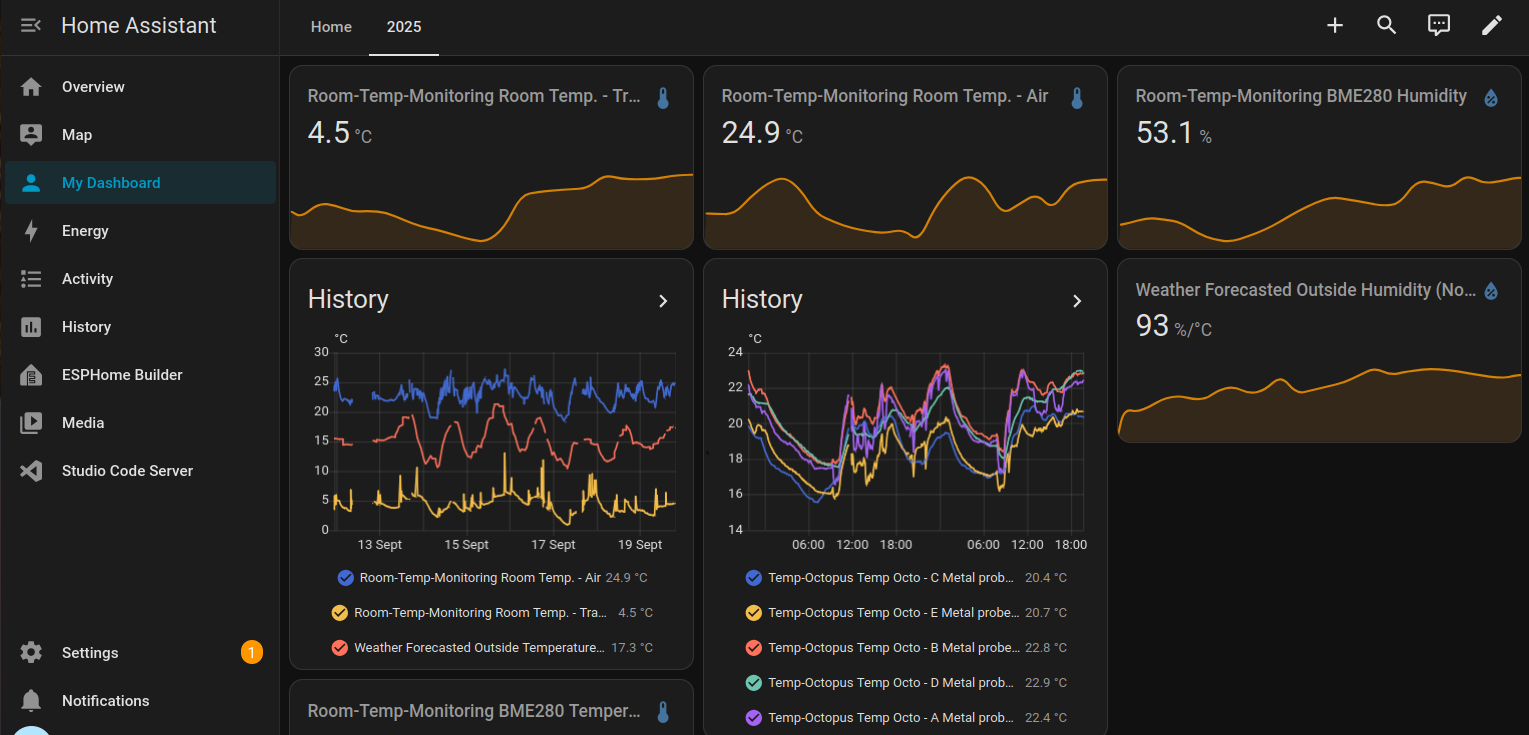Expand the Temp-Octopus History card chevron

click(1077, 301)
